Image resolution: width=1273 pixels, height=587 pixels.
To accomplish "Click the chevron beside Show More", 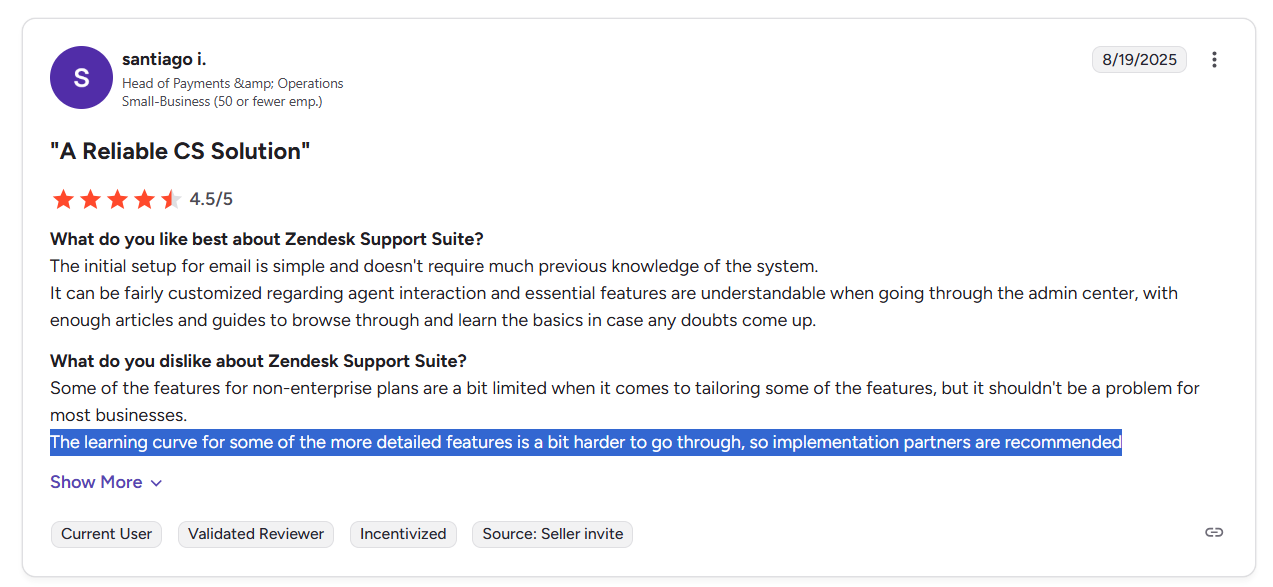I will pyautogui.click(x=156, y=483).
